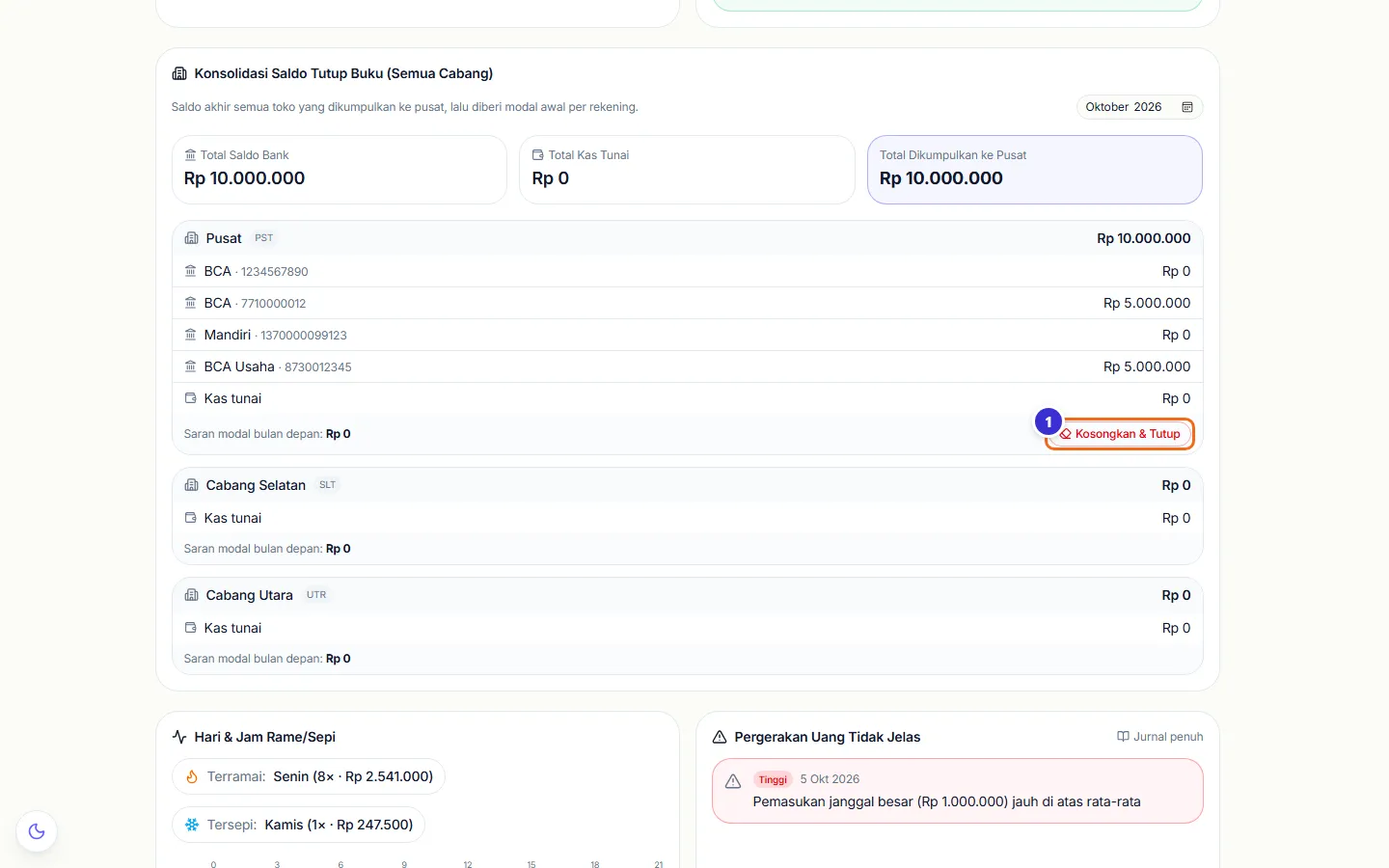Click the Tinggi severity badge
Image resolution: width=1389 pixels, height=868 pixels.
pos(773,779)
